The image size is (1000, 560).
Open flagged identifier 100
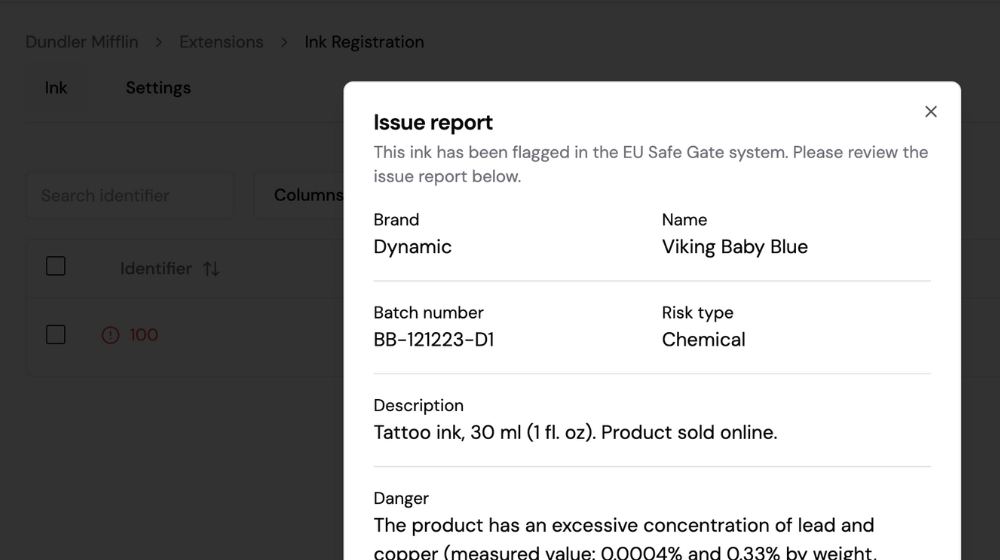(143, 335)
